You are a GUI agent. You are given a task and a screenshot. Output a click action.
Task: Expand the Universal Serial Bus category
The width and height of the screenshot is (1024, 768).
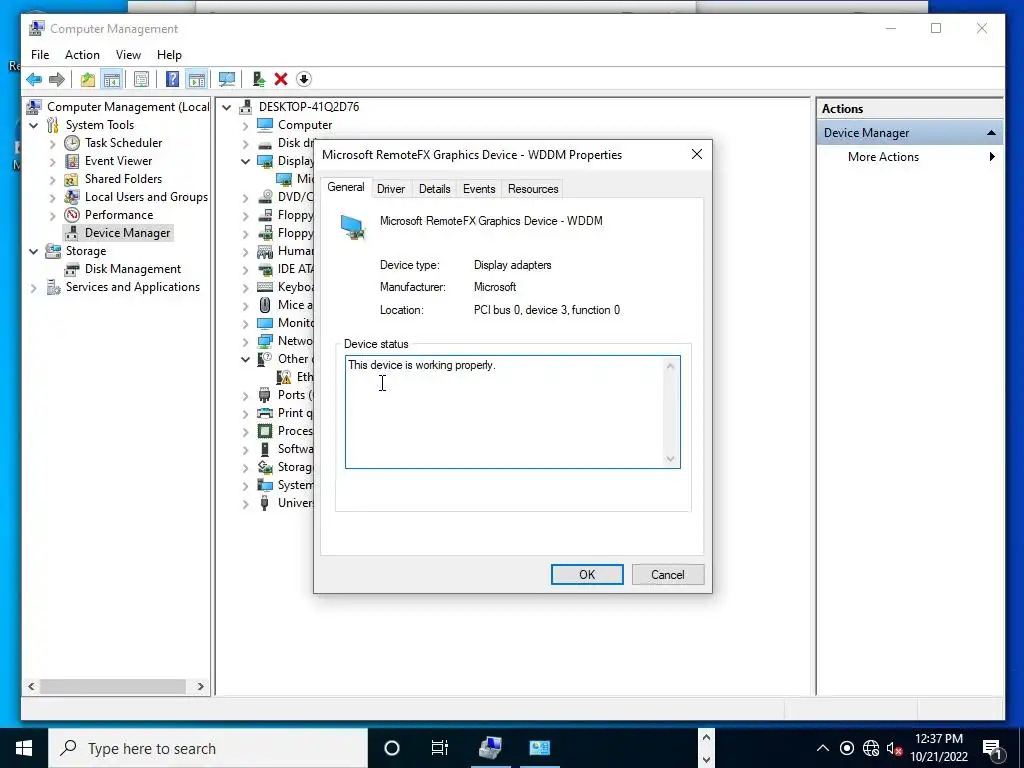pos(246,504)
